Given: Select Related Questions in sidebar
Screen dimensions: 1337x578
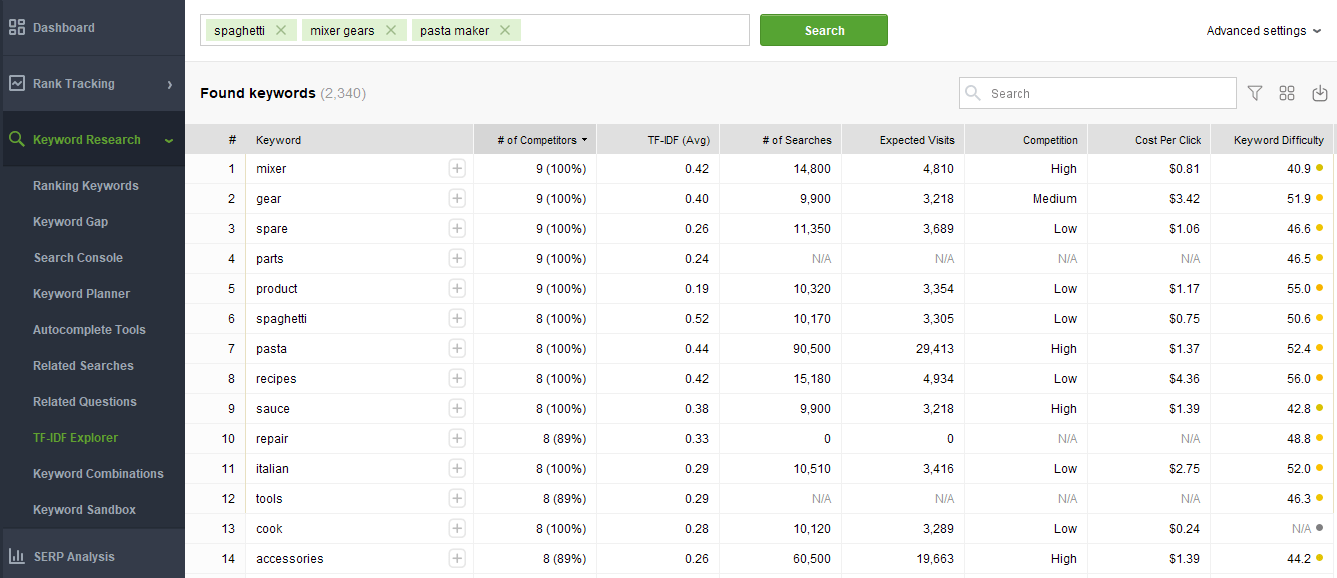Looking at the screenshot, I should click(x=85, y=402).
